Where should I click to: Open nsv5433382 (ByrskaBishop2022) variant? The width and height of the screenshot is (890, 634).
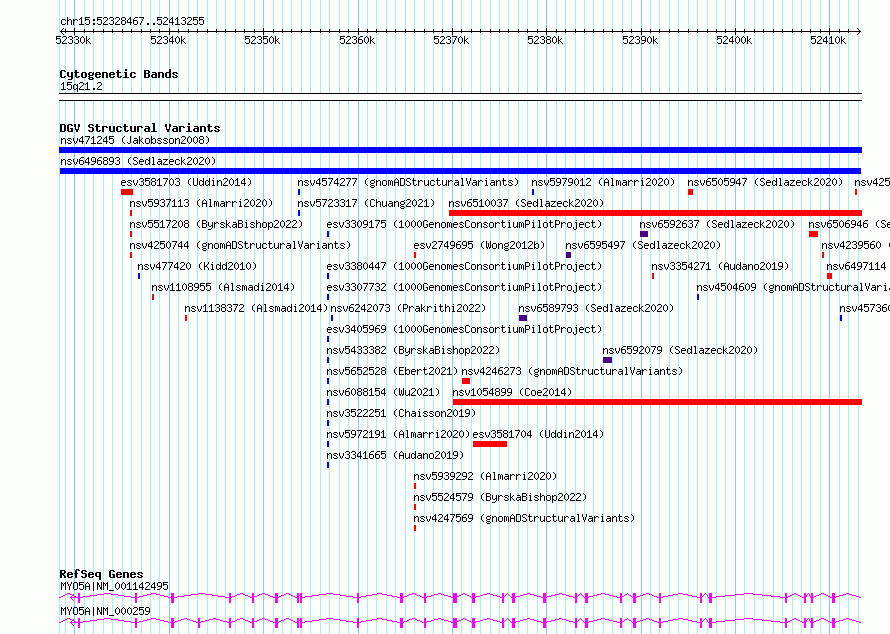pyautogui.click(x=413, y=350)
